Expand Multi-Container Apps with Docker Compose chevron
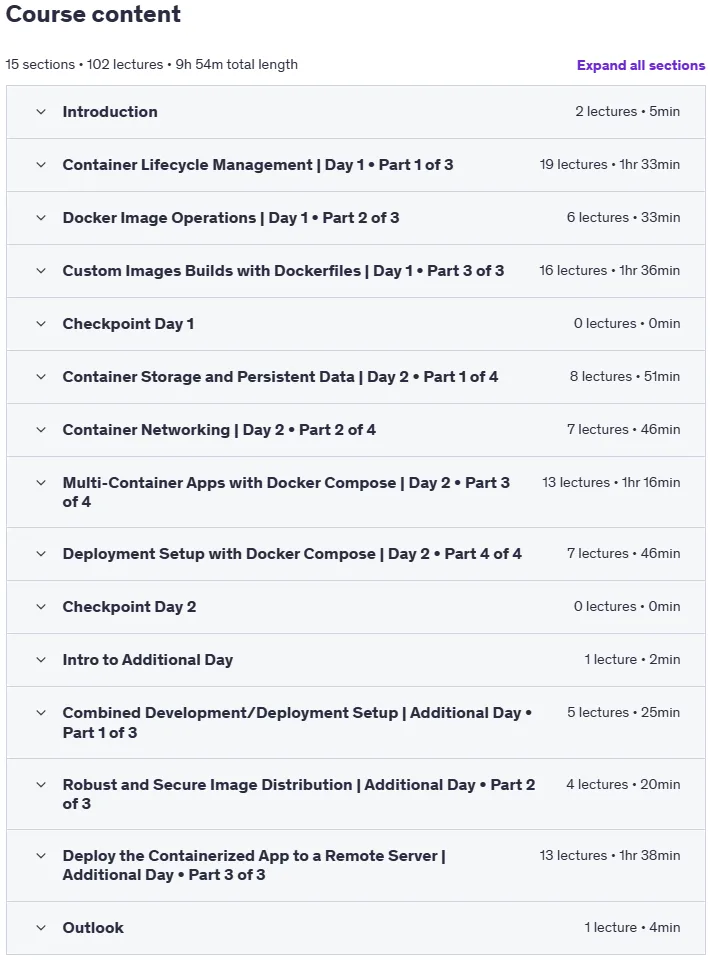This screenshot has width=710, height=961. 41,482
